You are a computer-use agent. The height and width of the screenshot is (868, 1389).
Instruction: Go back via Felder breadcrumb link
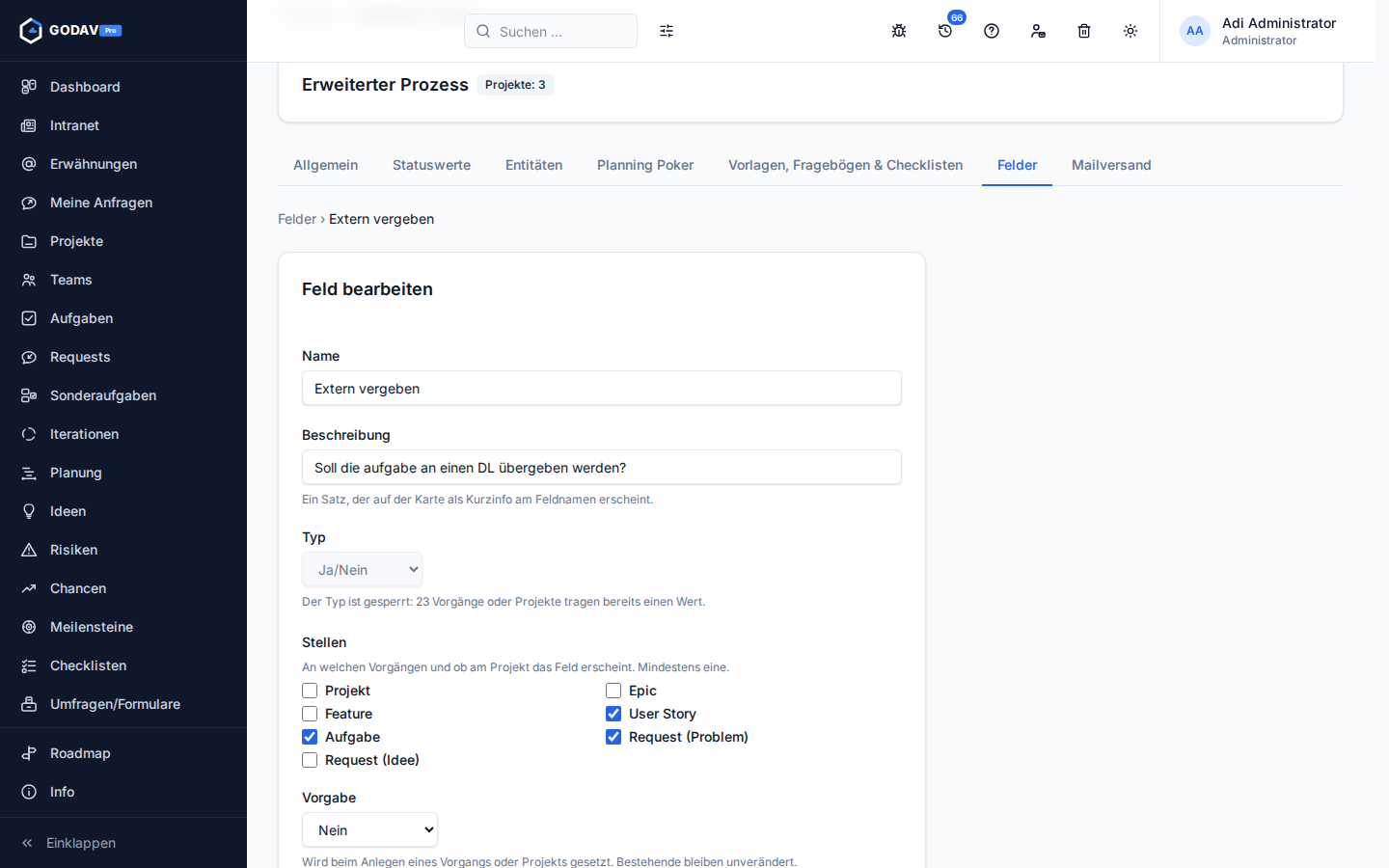[297, 219]
